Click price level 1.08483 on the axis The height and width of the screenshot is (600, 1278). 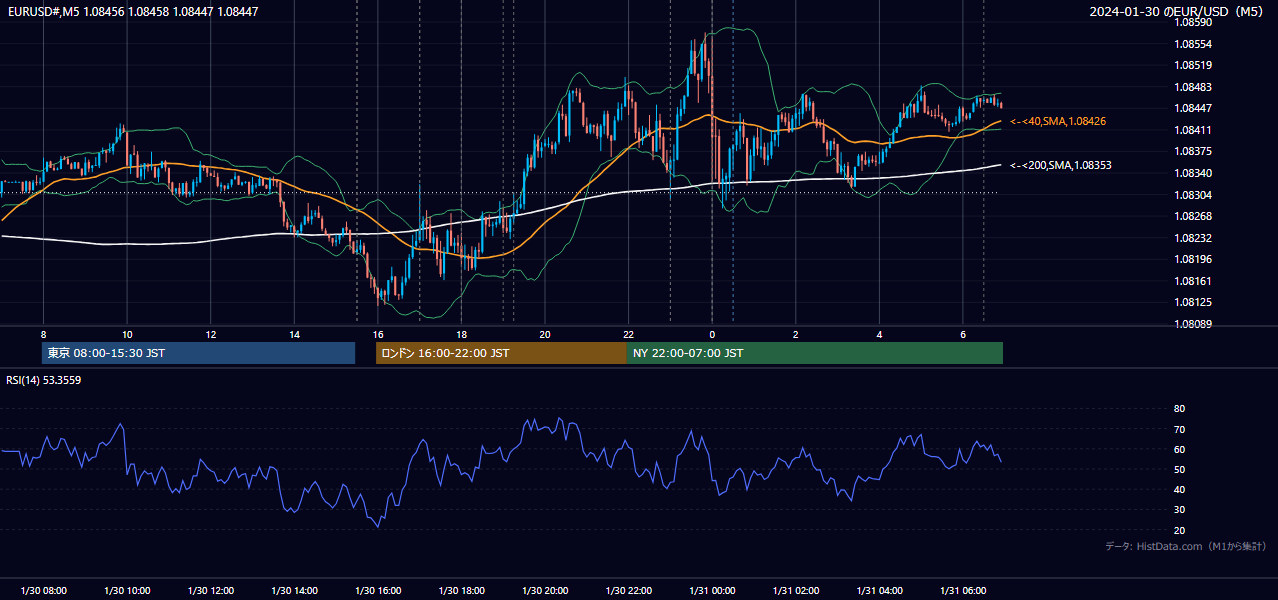pos(1193,87)
